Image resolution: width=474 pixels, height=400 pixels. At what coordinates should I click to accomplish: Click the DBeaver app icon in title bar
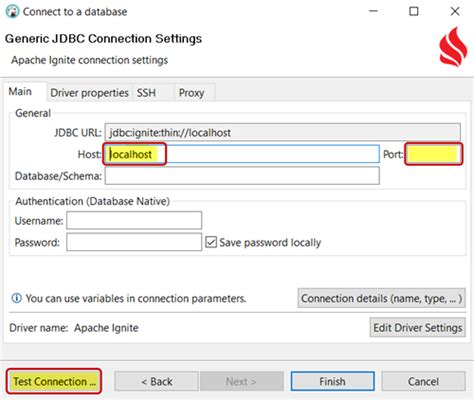tap(13, 12)
